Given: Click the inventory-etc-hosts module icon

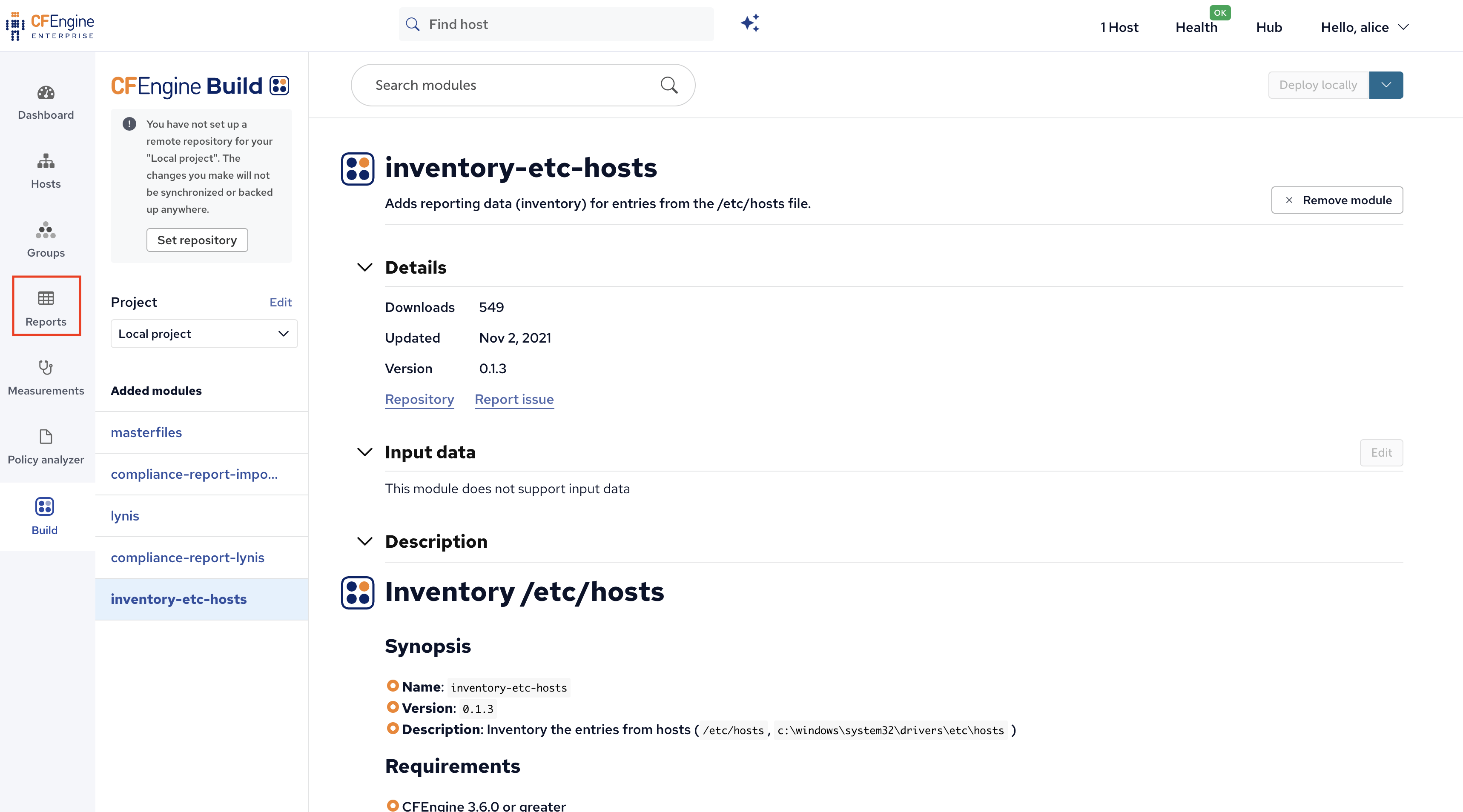Looking at the screenshot, I should tap(358, 169).
